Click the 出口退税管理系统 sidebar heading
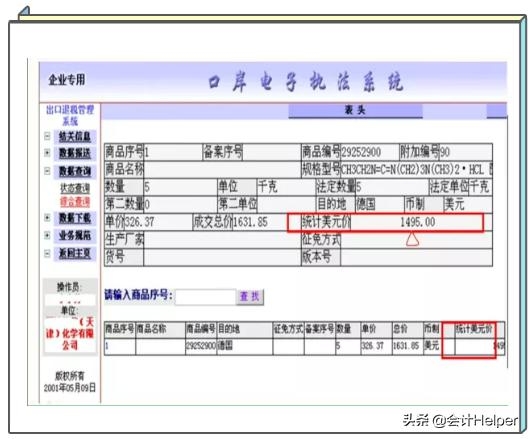This screenshot has width=530, height=439. coord(70,115)
